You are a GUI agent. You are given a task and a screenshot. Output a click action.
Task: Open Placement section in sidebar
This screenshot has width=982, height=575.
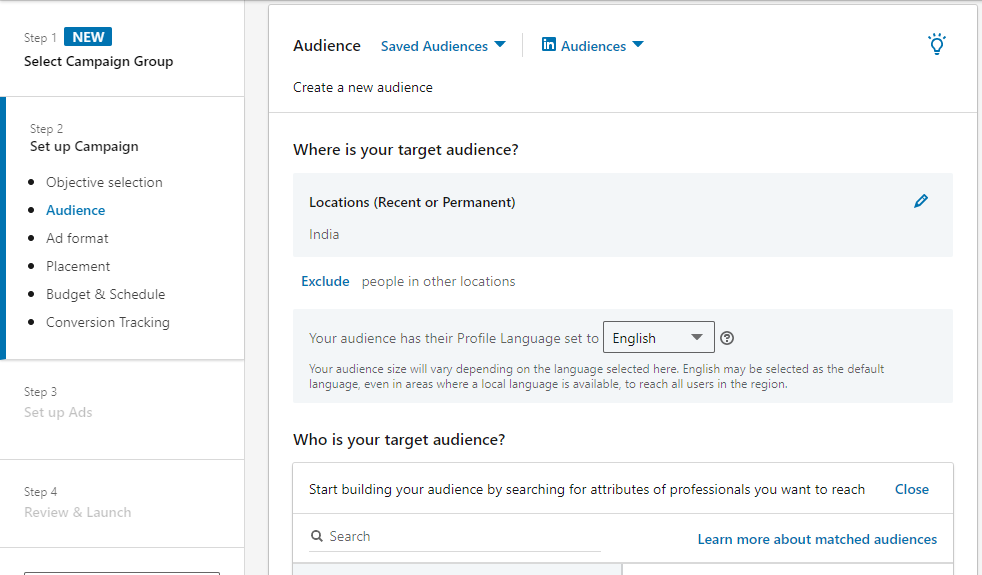click(78, 266)
